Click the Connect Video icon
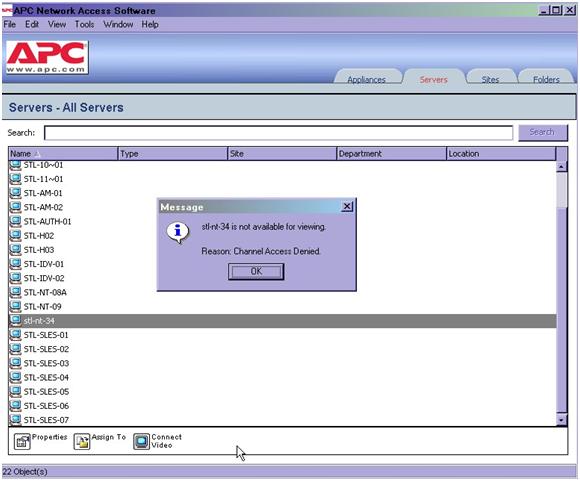The image size is (580, 481). click(141, 441)
